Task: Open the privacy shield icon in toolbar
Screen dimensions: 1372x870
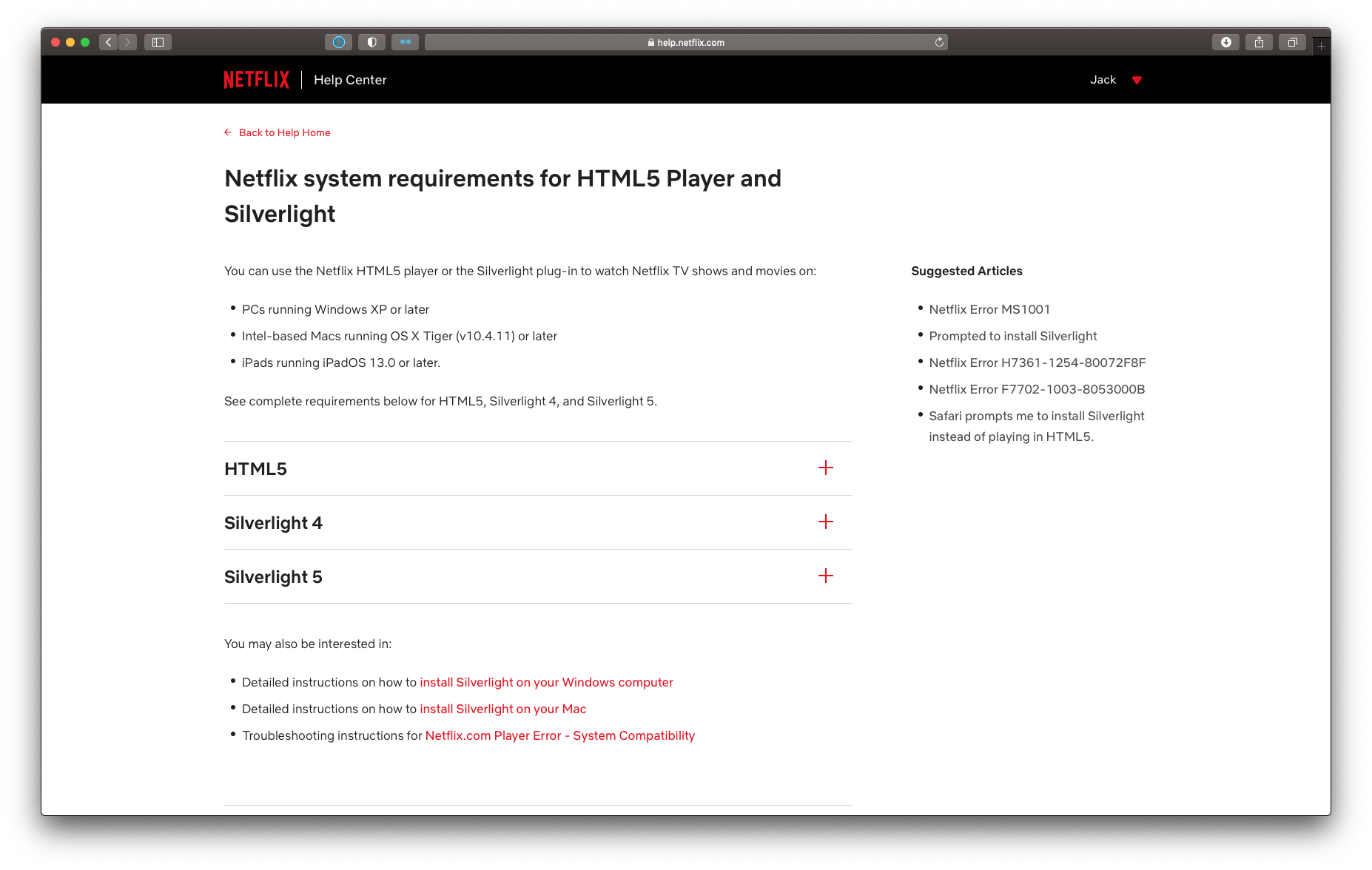Action: (x=372, y=42)
